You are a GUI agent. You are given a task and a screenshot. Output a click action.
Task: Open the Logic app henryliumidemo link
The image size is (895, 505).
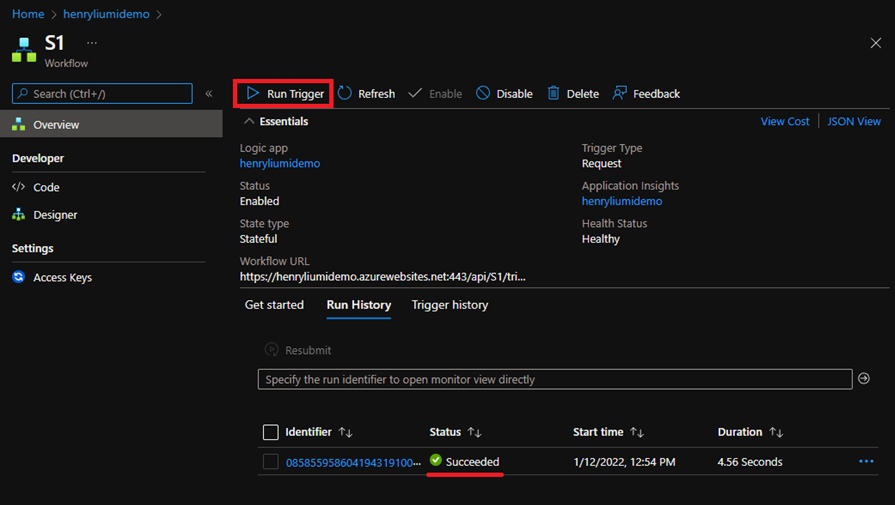280,163
